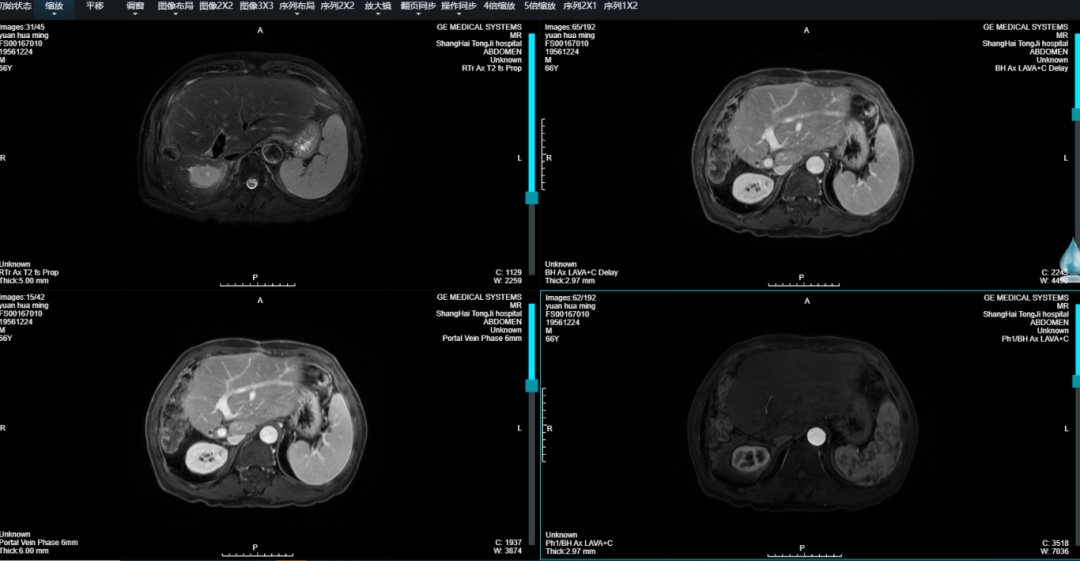The height and width of the screenshot is (561, 1080).
Task: Toggle 翻页同步 page sync
Action: point(418,6)
